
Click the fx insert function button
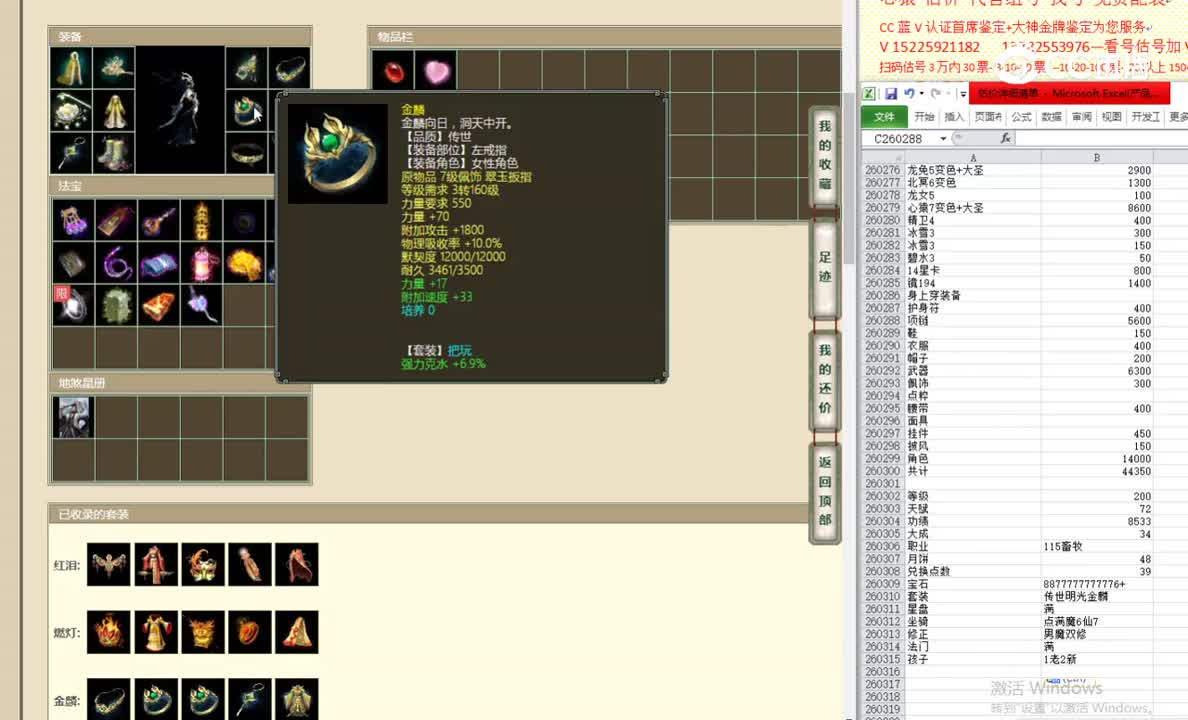(x=1005, y=138)
